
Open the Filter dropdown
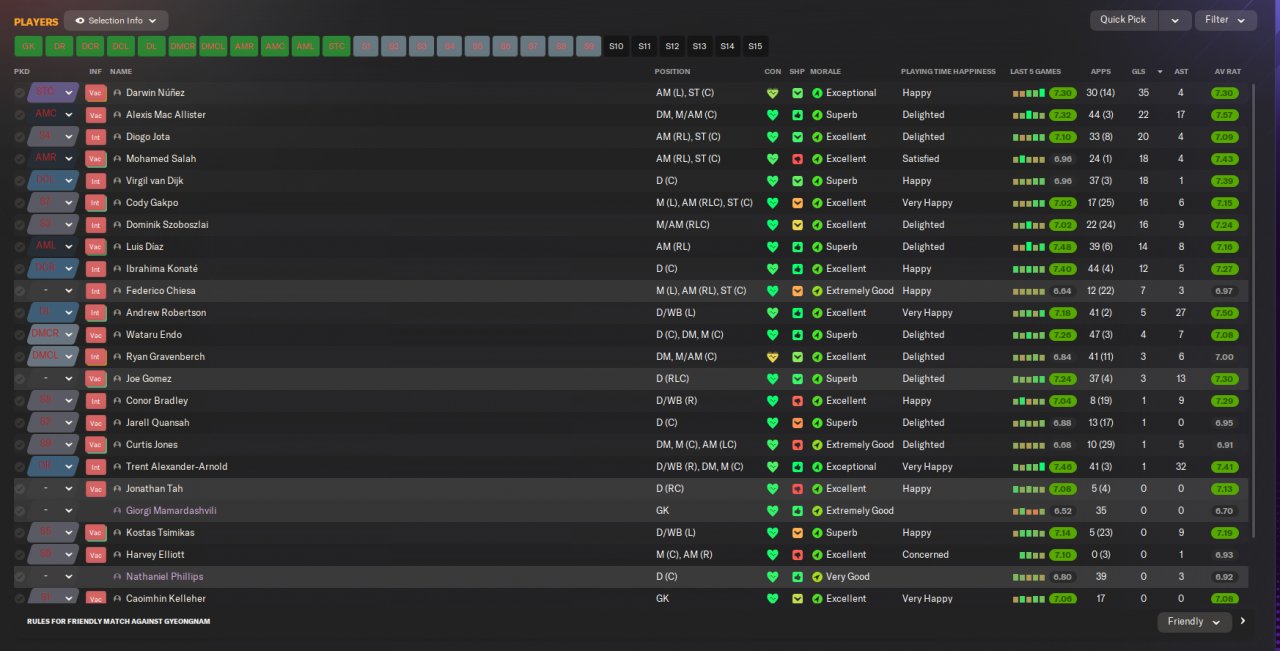click(x=1225, y=20)
